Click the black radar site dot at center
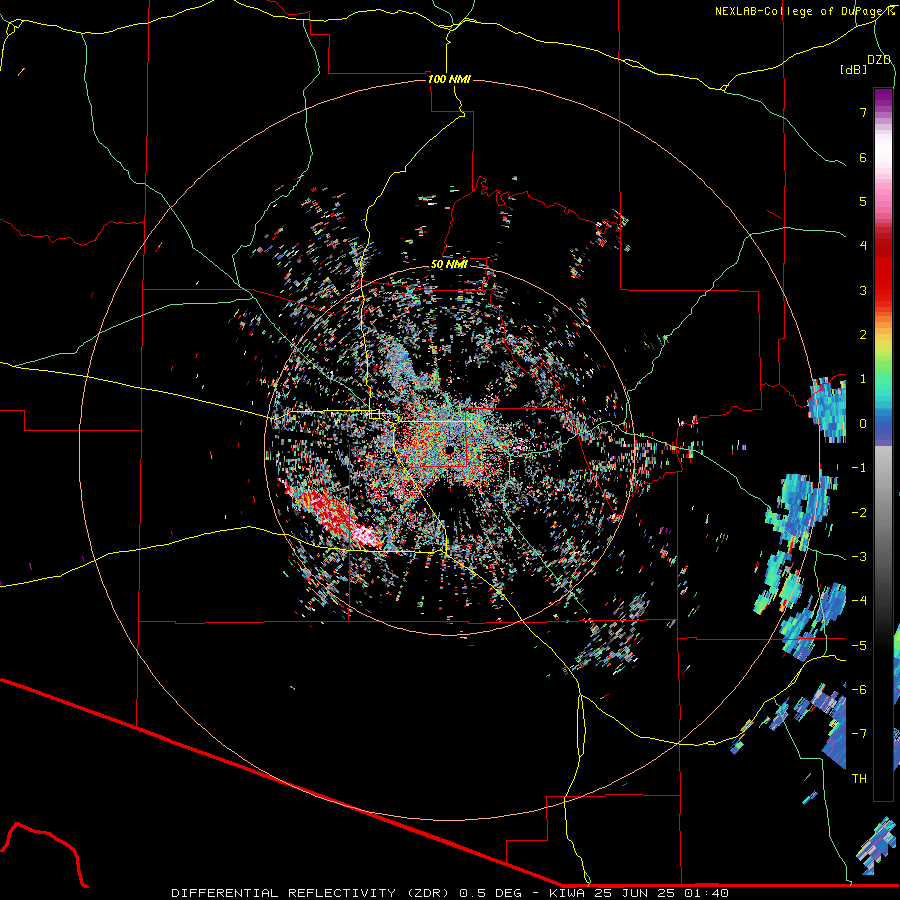 [x=449, y=449]
